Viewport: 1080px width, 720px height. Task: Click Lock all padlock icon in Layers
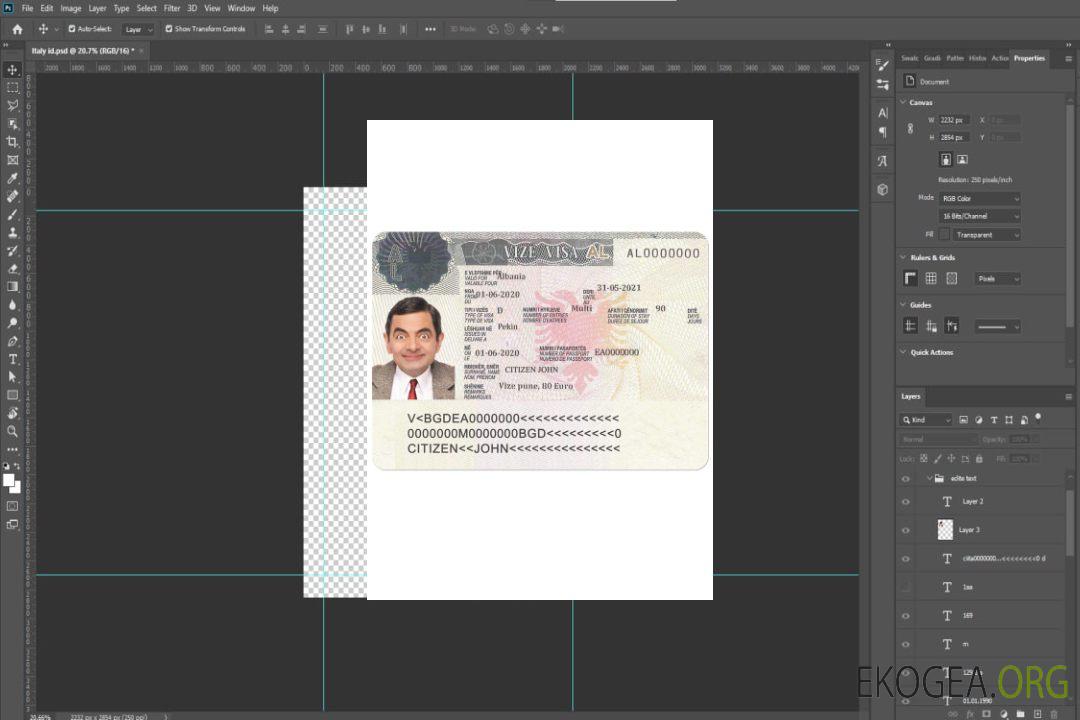979,458
